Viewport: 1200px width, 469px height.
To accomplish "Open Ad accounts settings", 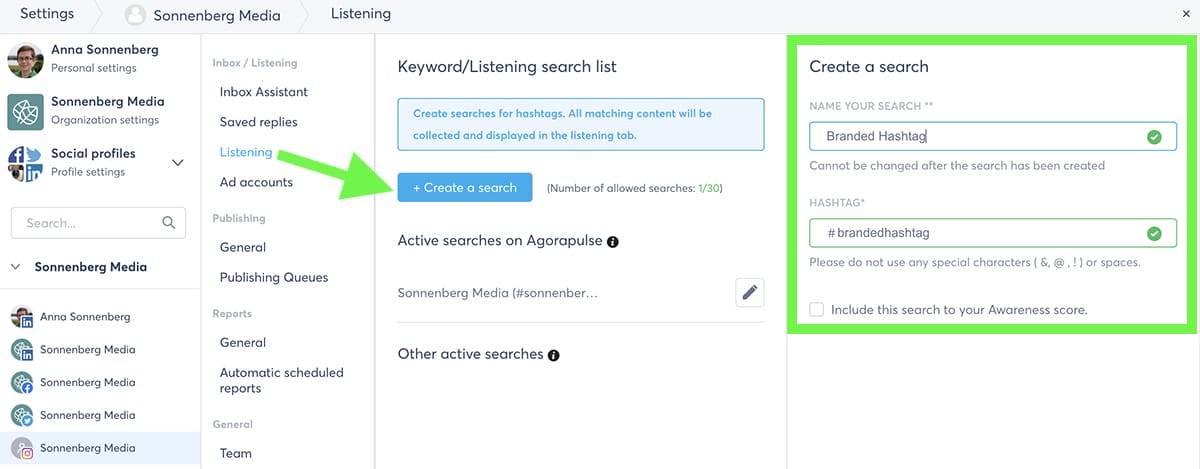I will [256, 182].
